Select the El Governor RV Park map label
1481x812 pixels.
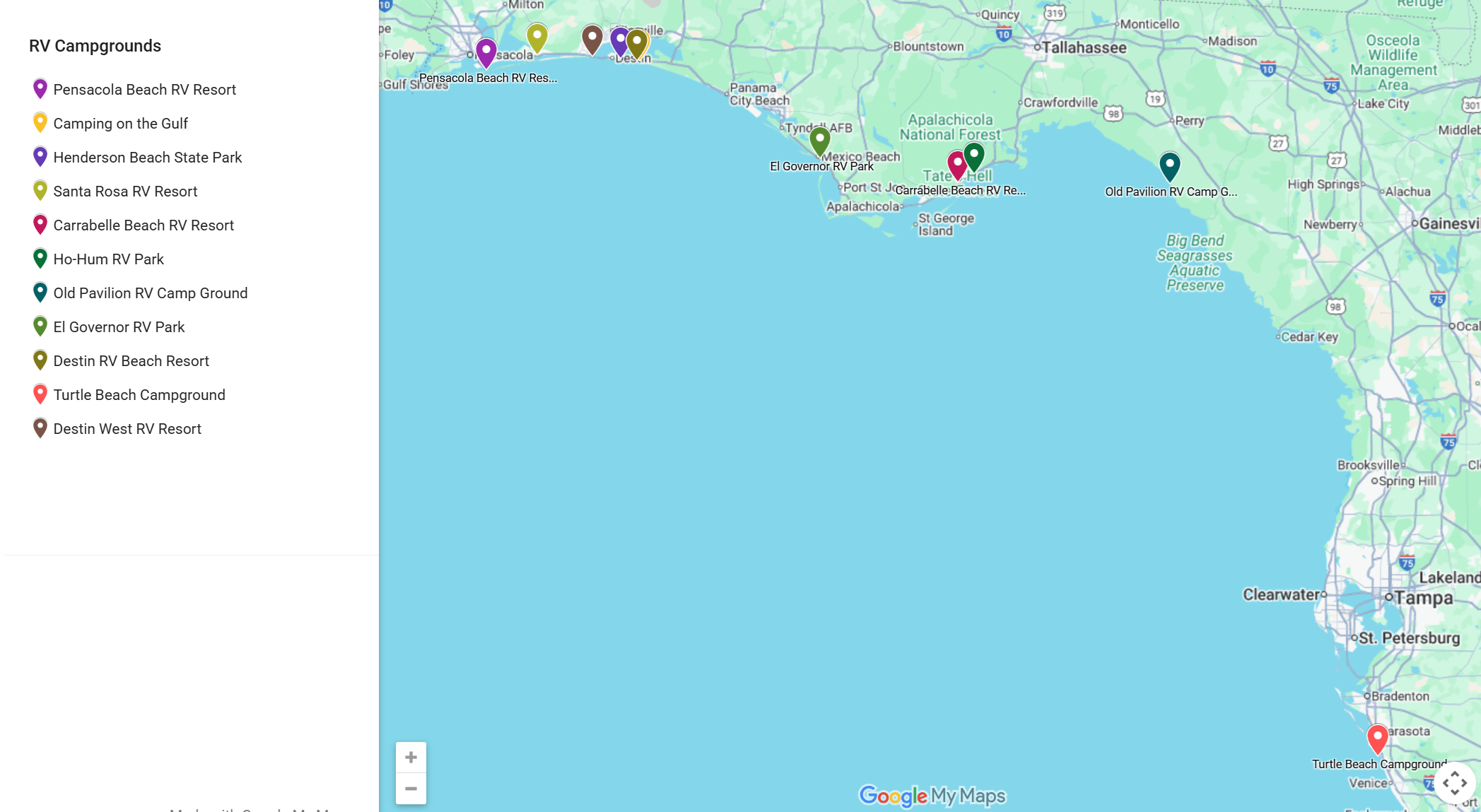[821, 166]
